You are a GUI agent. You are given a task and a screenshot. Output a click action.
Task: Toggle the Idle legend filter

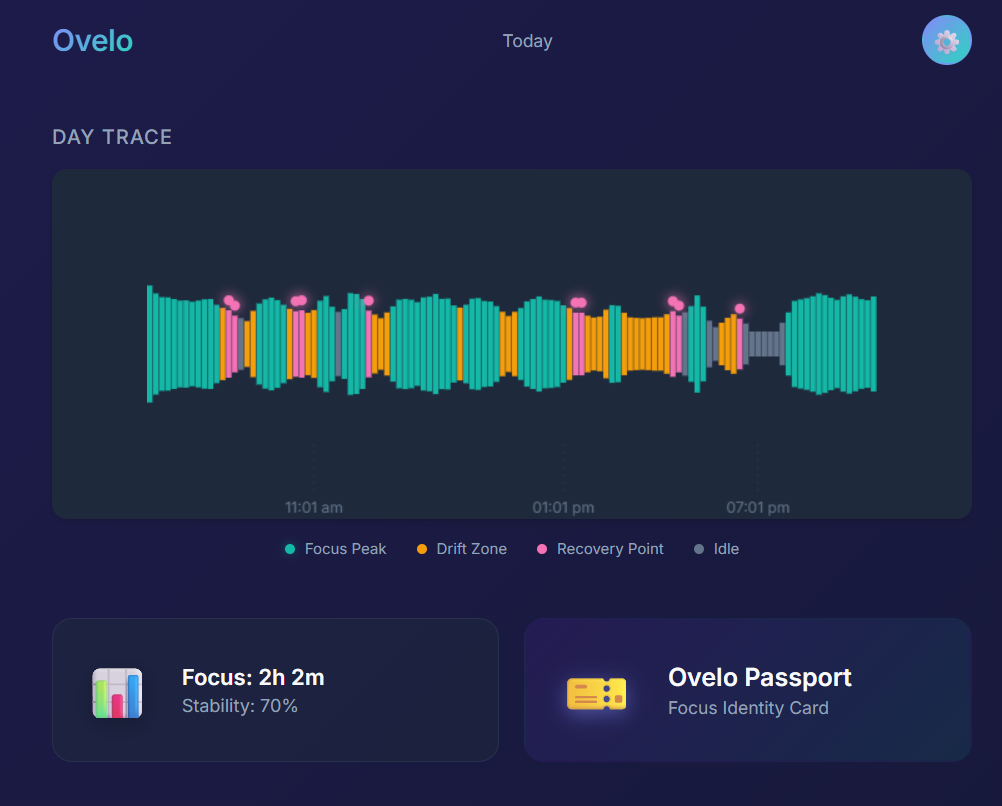coord(716,548)
